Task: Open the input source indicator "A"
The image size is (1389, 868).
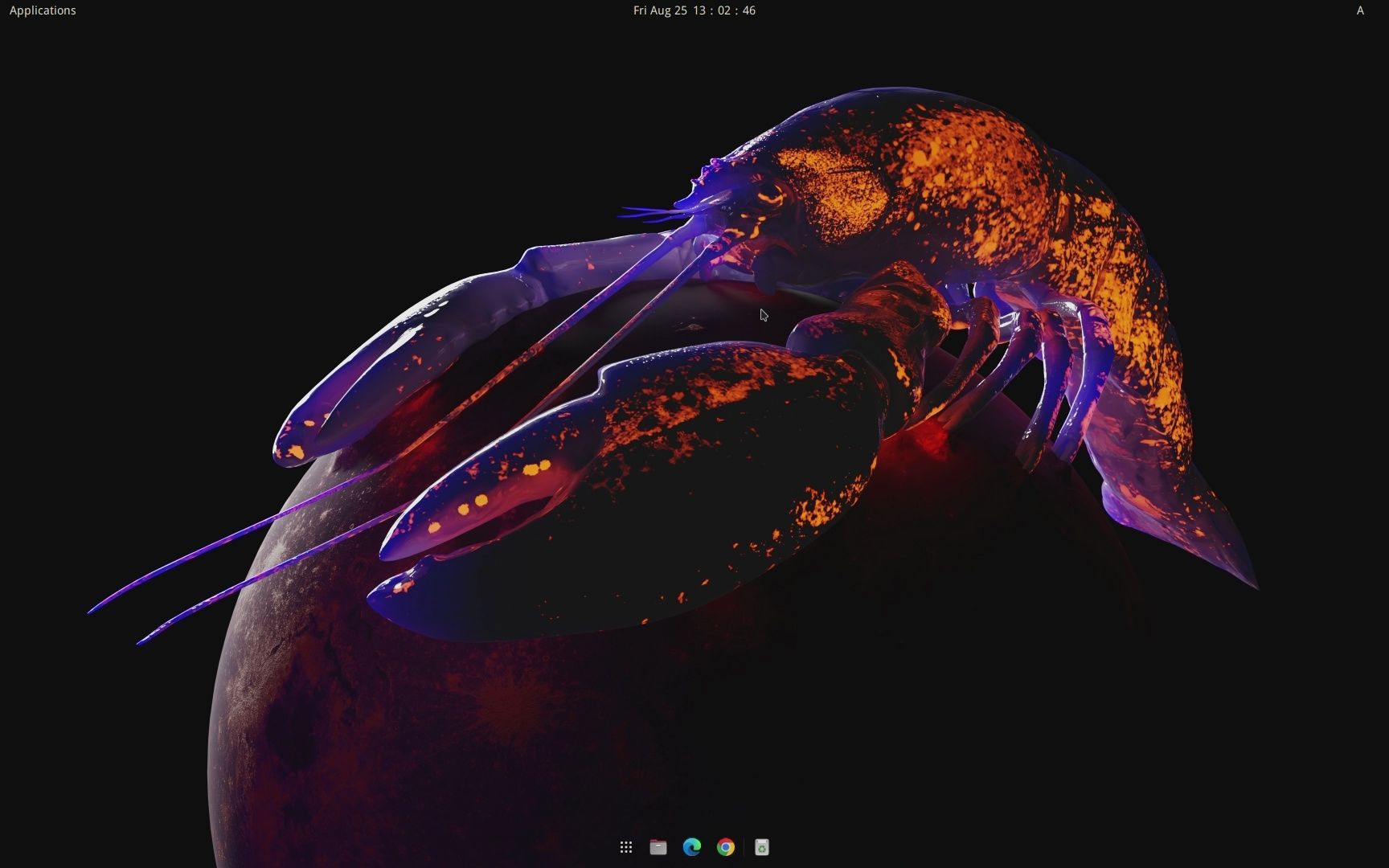Action: click(x=1360, y=10)
